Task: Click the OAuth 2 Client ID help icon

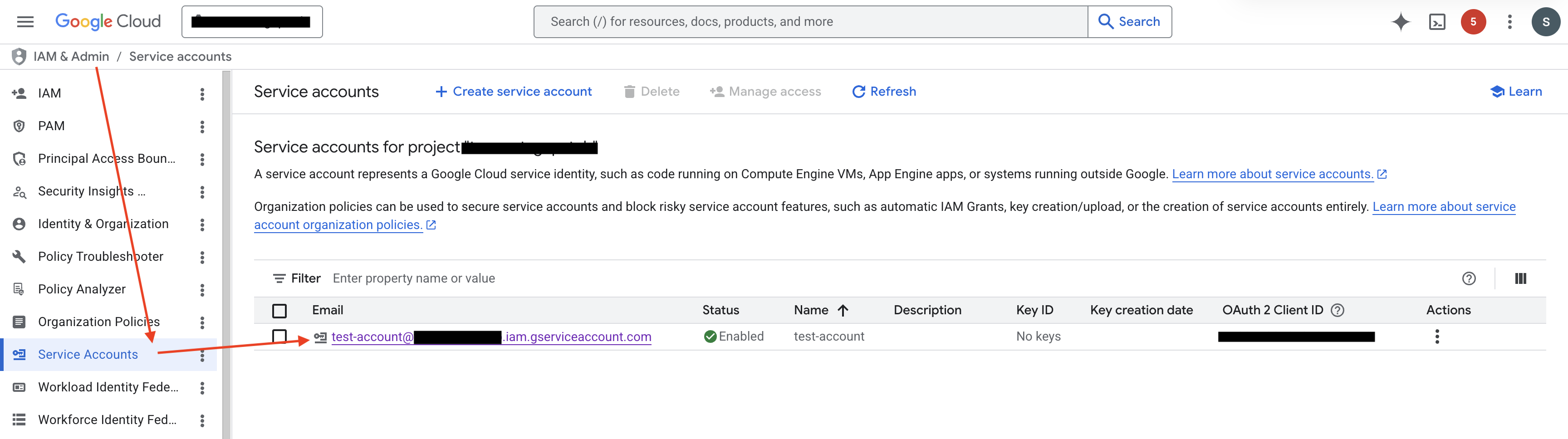Action: click(x=1337, y=310)
